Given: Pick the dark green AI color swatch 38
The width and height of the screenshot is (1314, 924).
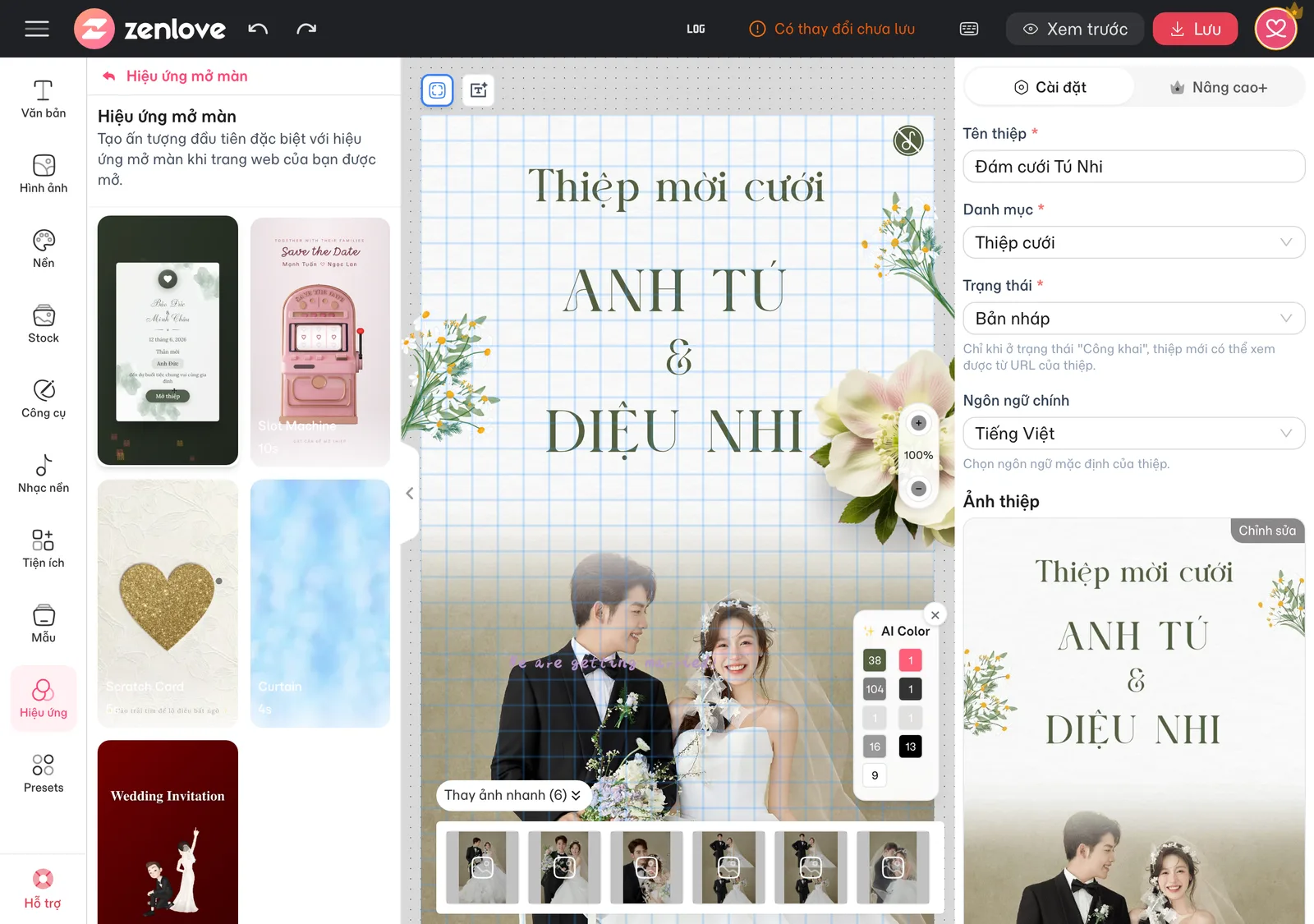Looking at the screenshot, I should [875, 660].
